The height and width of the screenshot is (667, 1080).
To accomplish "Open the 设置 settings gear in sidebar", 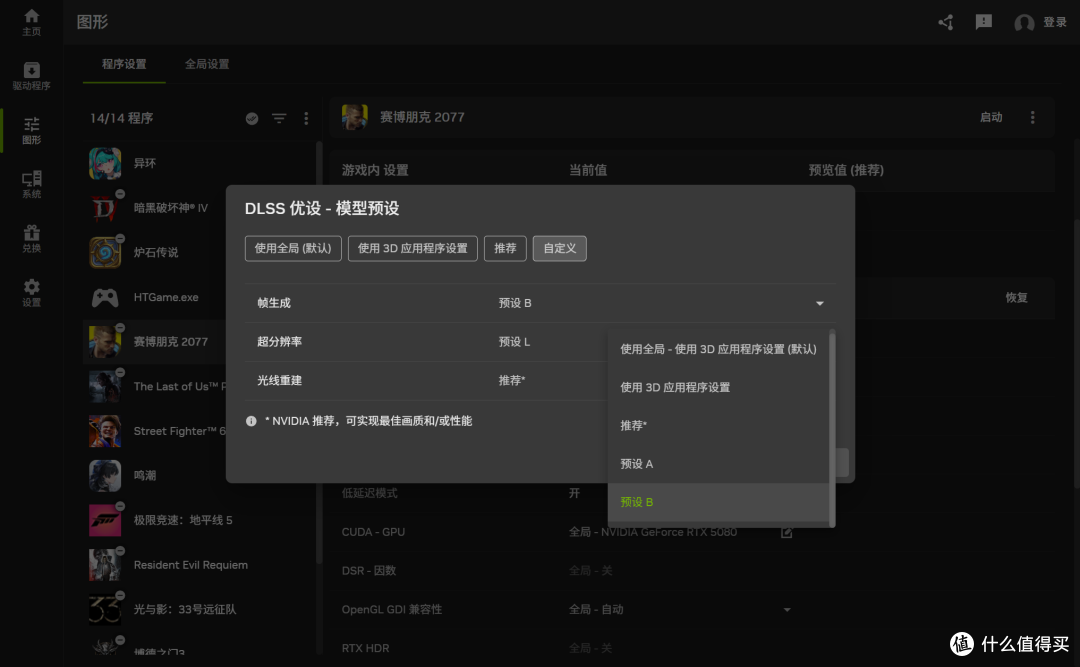I will coord(31,292).
